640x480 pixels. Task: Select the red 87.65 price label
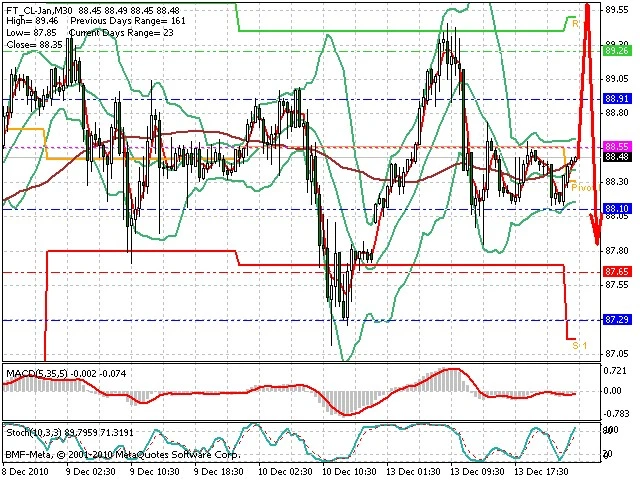pyautogui.click(x=616, y=272)
